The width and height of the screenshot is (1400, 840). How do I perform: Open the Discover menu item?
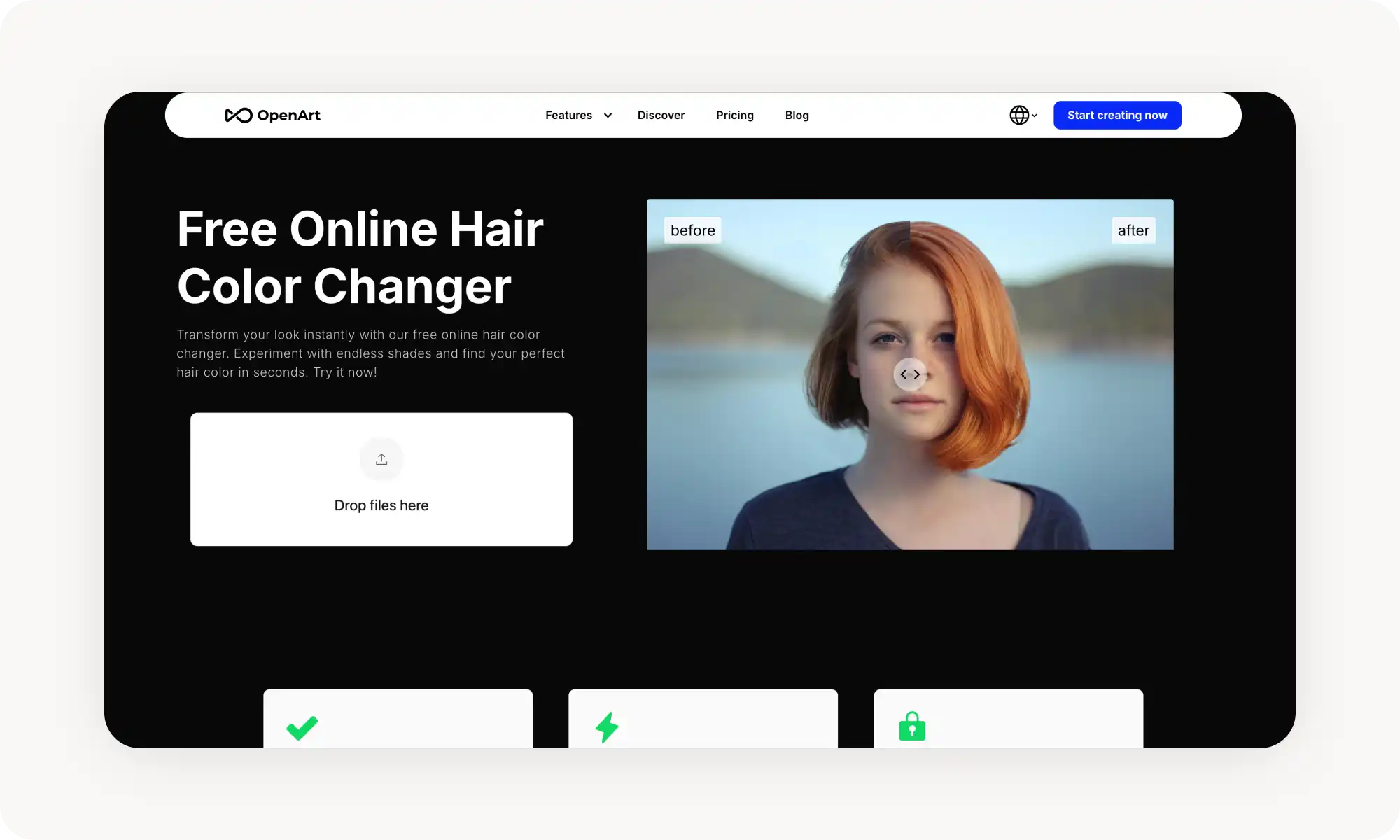661,115
